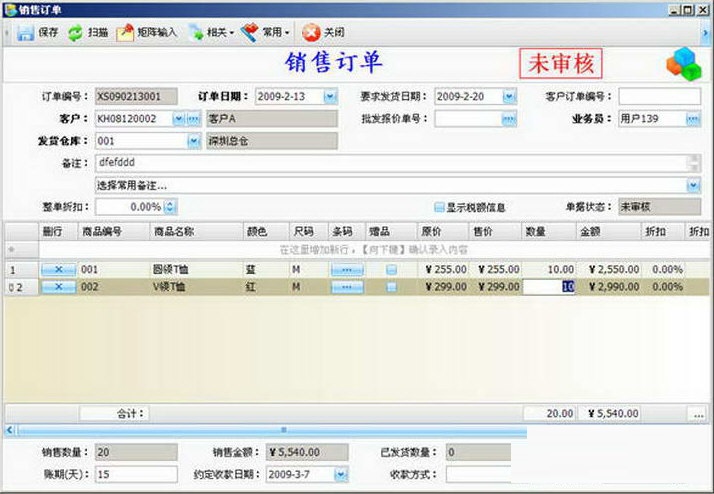Screen dimensions: 714x494
Task: Click the Scan (扫描) toolbar icon
Action: click(x=75, y=33)
